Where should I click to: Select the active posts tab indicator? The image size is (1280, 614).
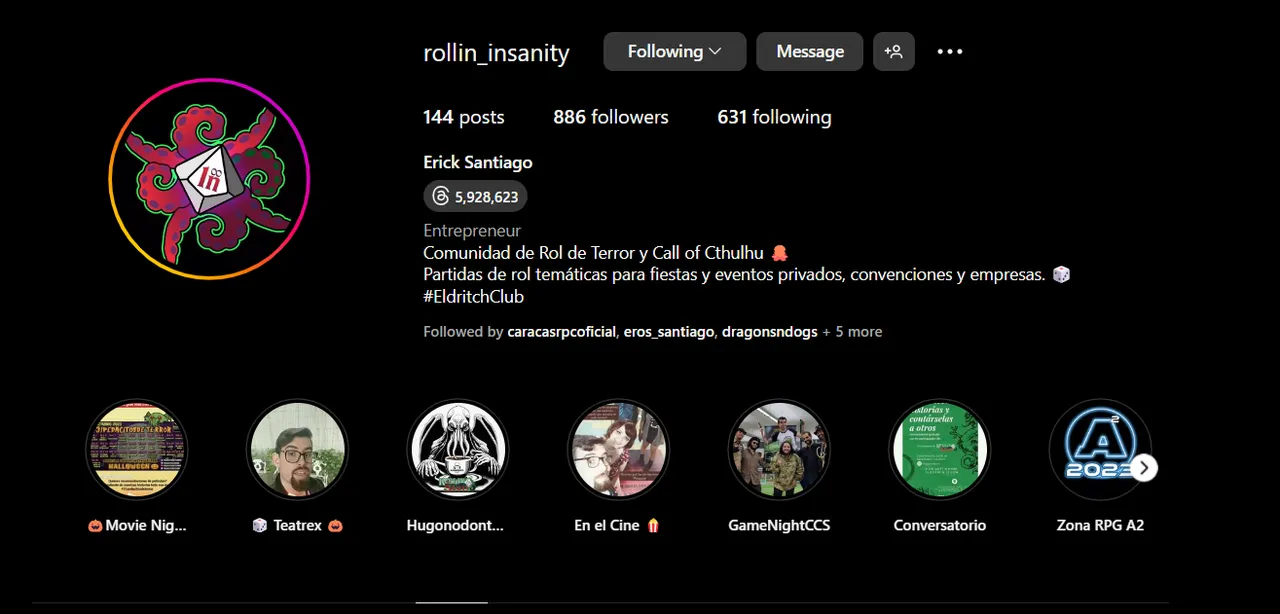tap(452, 603)
